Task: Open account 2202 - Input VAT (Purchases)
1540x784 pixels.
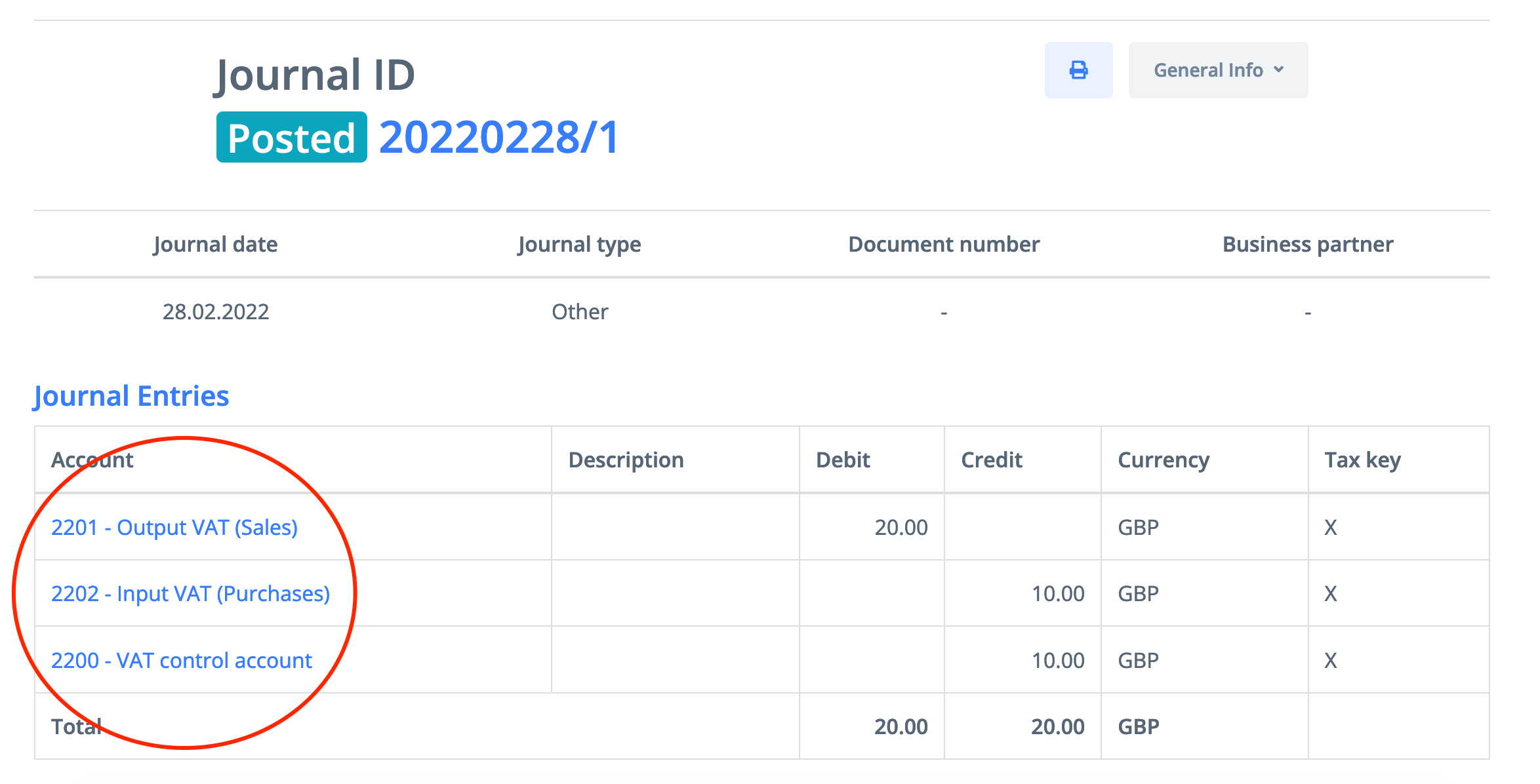Action: [190, 593]
